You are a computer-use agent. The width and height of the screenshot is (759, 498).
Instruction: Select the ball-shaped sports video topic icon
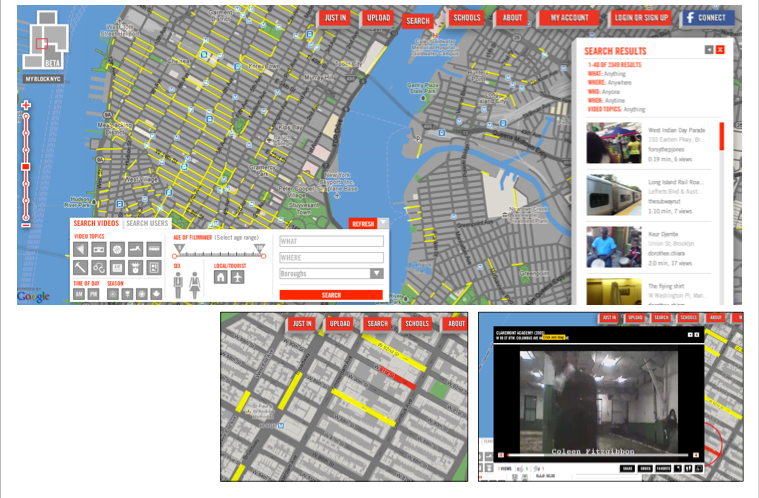coord(117,249)
